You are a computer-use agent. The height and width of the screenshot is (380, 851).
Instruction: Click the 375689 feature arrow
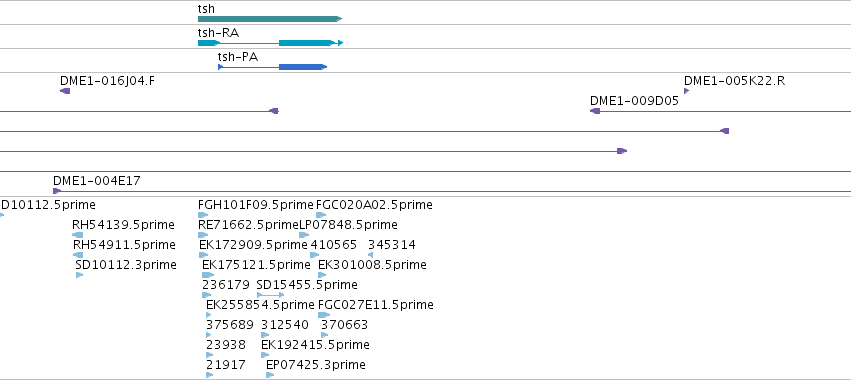pyautogui.click(x=208, y=335)
